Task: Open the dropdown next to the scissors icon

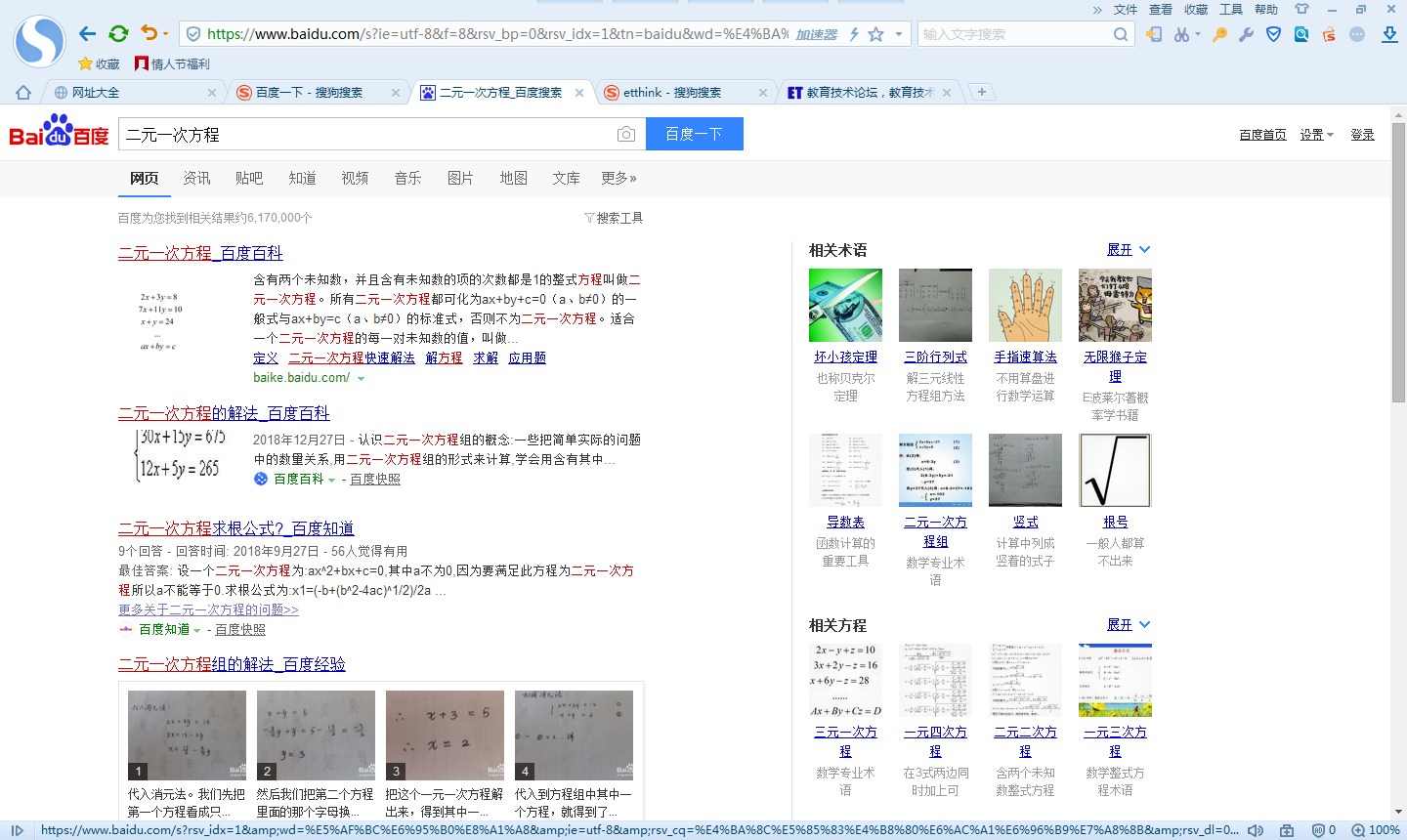Action: click(1198, 34)
